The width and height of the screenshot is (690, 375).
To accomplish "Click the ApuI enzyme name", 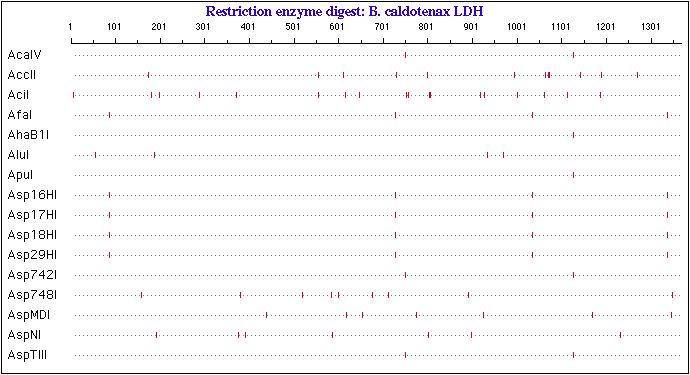I will click(x=20, y=175).
